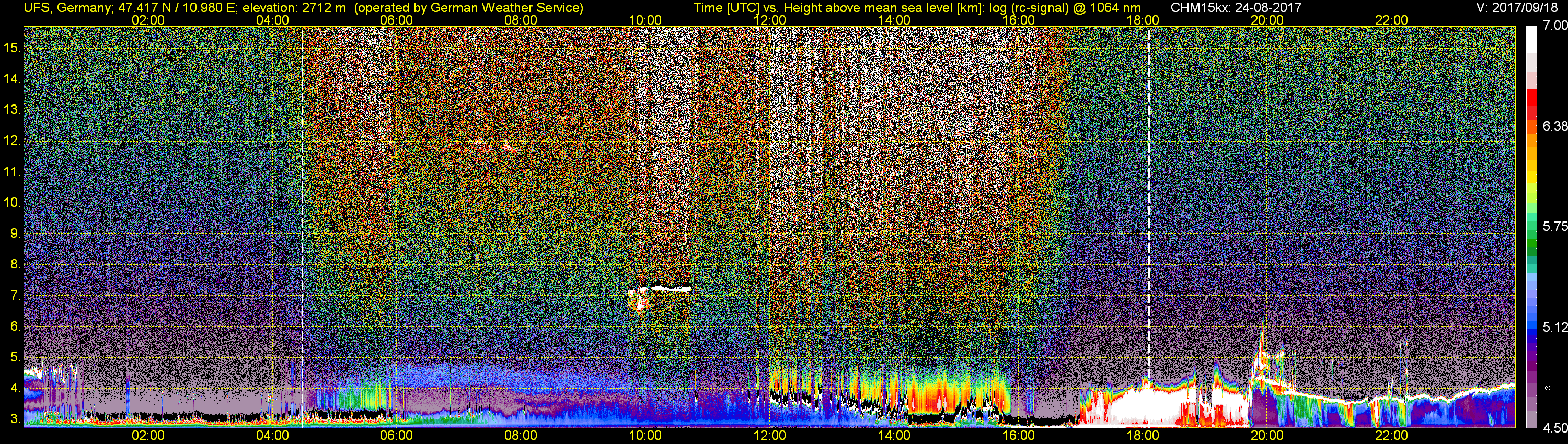Click the 4.50 value below color scale
This screenshot has width=1568, height=444.
point(1555,428)
